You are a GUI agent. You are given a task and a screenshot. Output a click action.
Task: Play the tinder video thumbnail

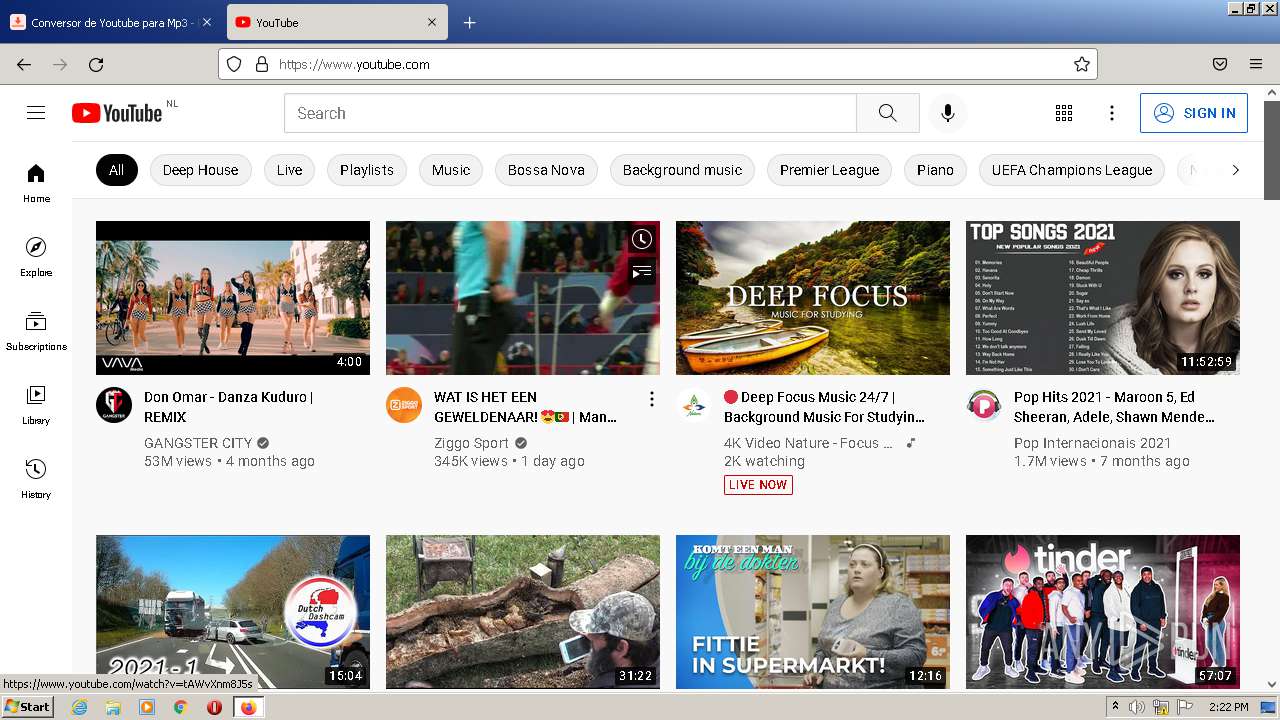pyautogui.click(x=1103, y=612)
